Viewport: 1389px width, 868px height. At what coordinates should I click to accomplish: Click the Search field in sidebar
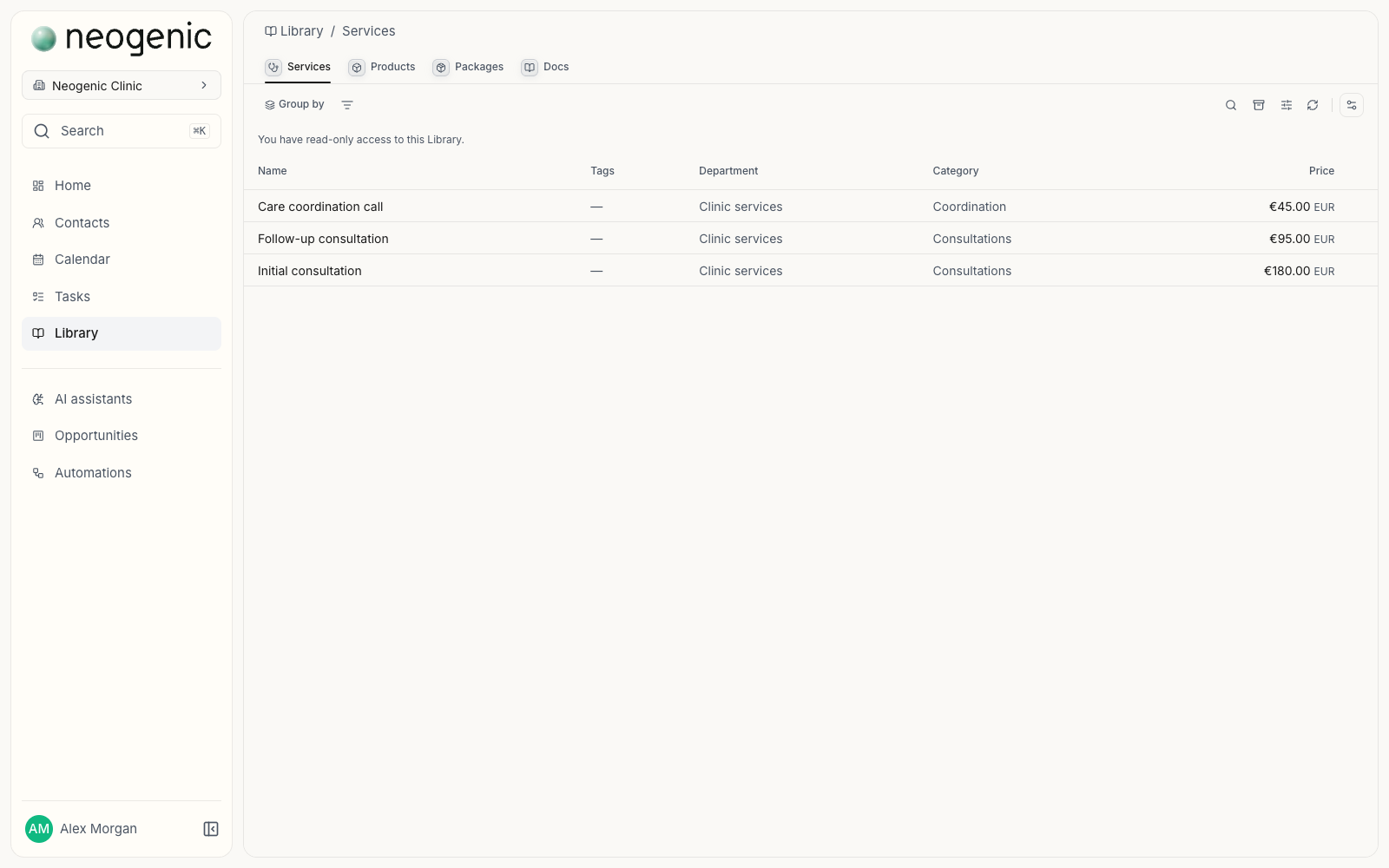click(122, 131)
